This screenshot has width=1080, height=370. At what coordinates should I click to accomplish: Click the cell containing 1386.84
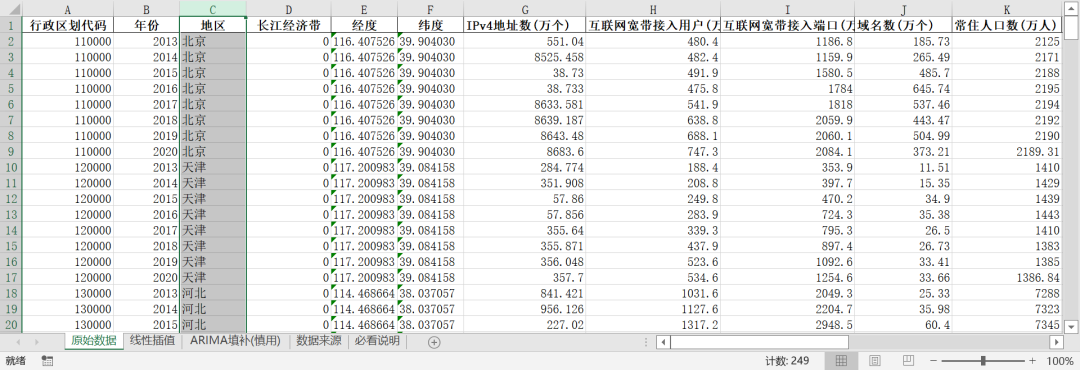(1007, 278)
